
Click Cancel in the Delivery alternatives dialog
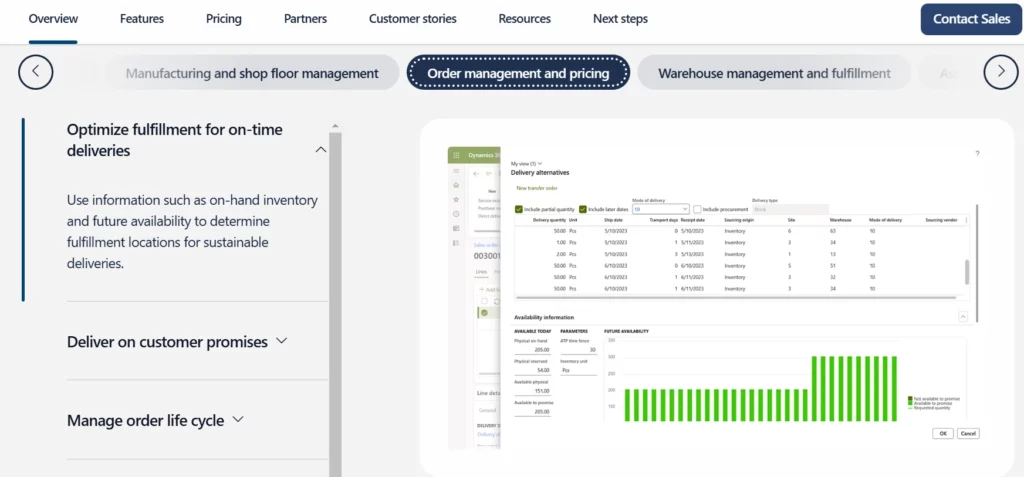pos(968,433)
